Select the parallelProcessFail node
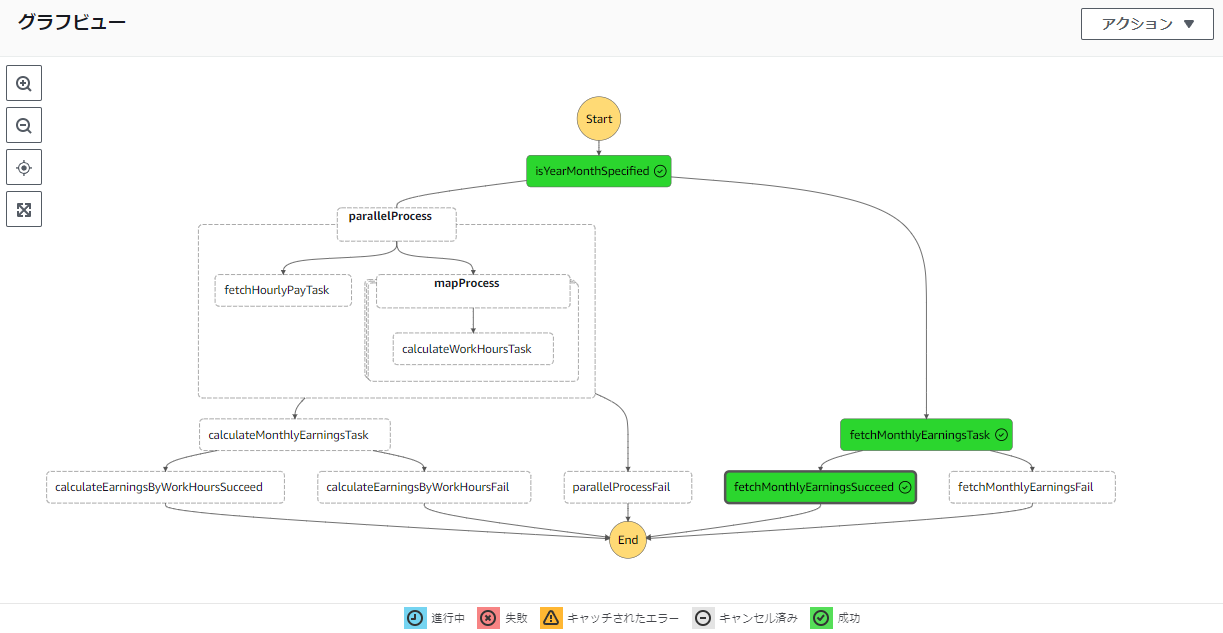Screen dimensions: 1223x633 627,487
